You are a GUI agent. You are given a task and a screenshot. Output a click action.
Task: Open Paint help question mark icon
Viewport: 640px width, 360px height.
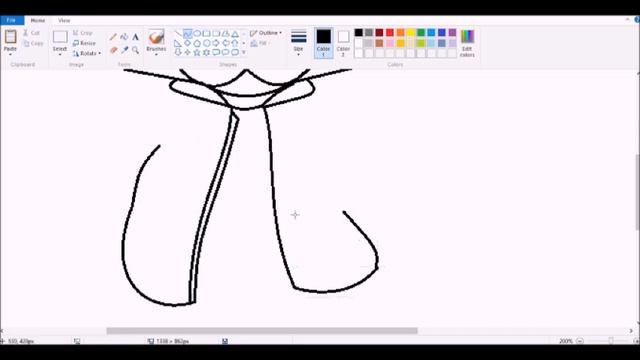tap(637, 20)
